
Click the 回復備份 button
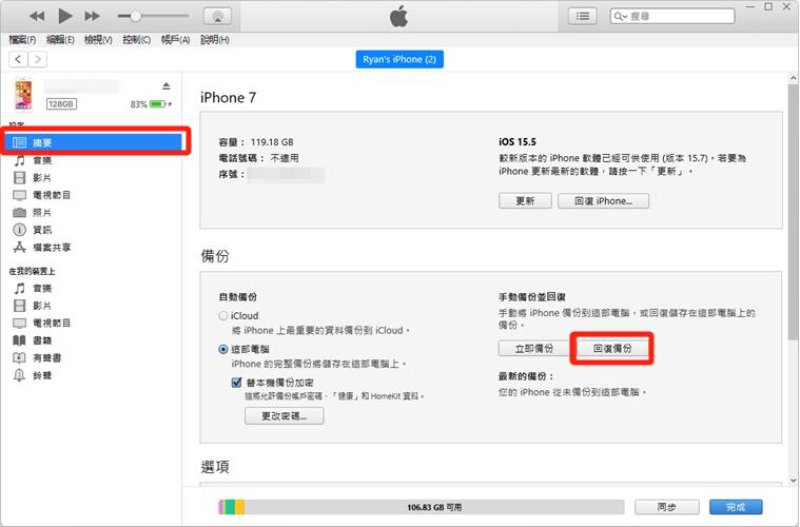612,348
